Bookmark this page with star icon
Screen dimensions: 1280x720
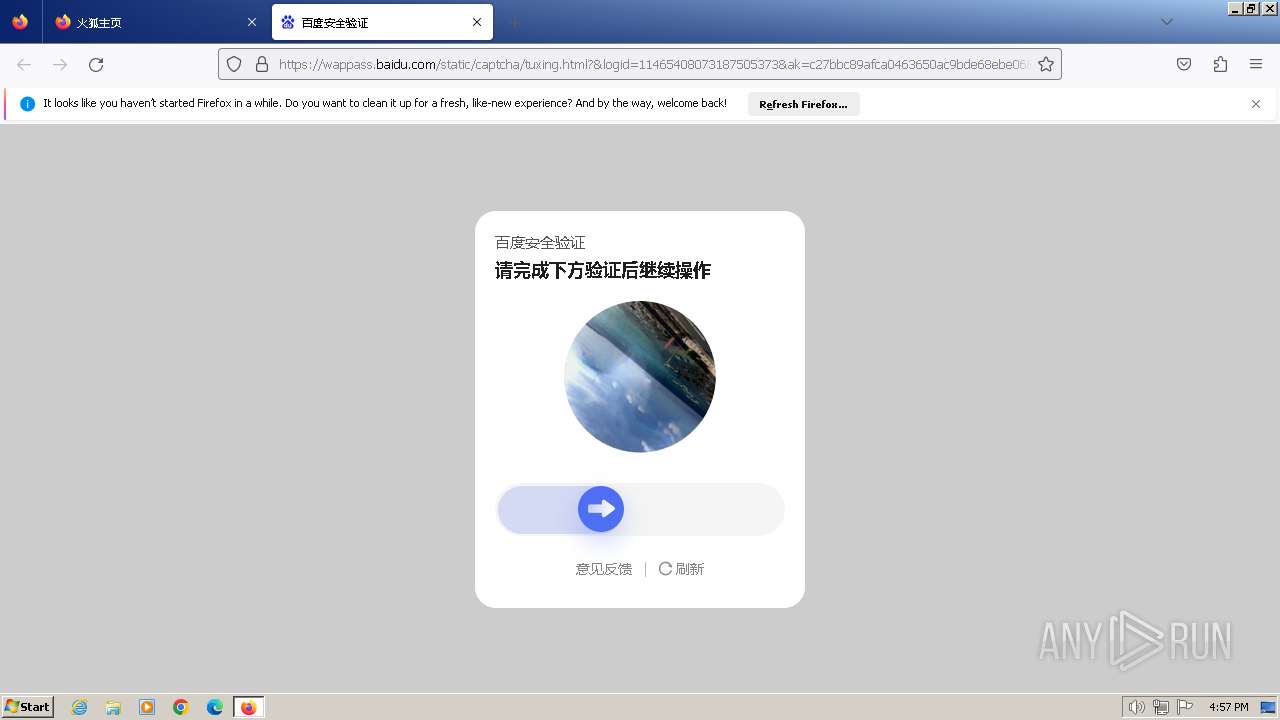(1046, 64)
